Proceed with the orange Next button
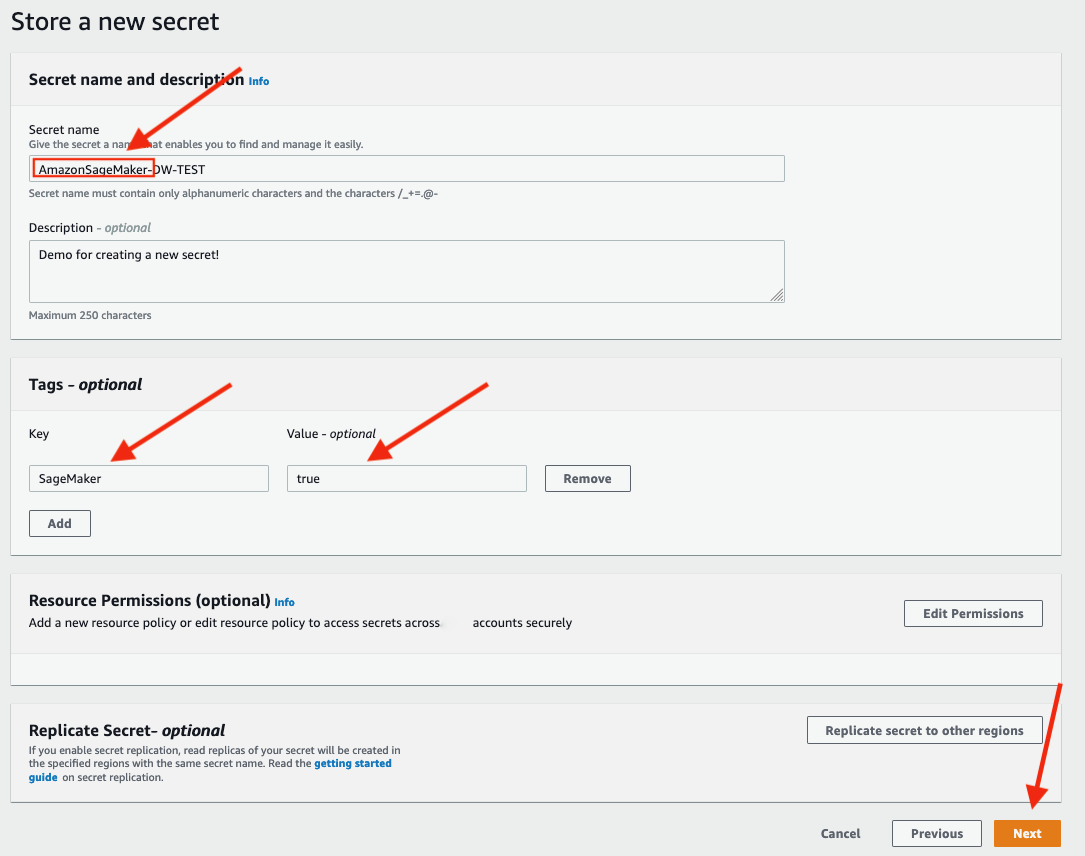1085x856 pixels. (1027, 833)
